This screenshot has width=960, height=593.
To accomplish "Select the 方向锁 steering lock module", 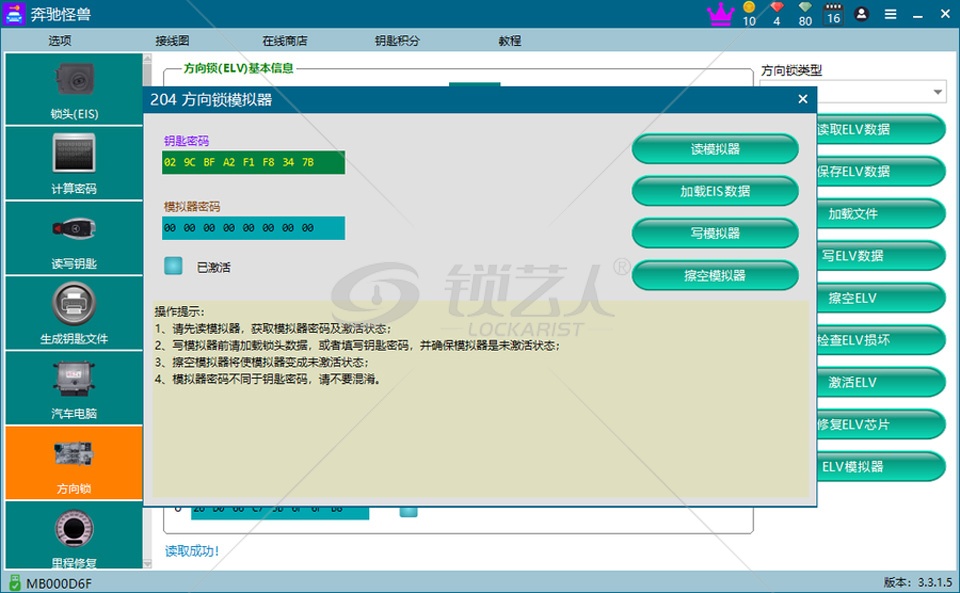I will click(x=74, y=463).
